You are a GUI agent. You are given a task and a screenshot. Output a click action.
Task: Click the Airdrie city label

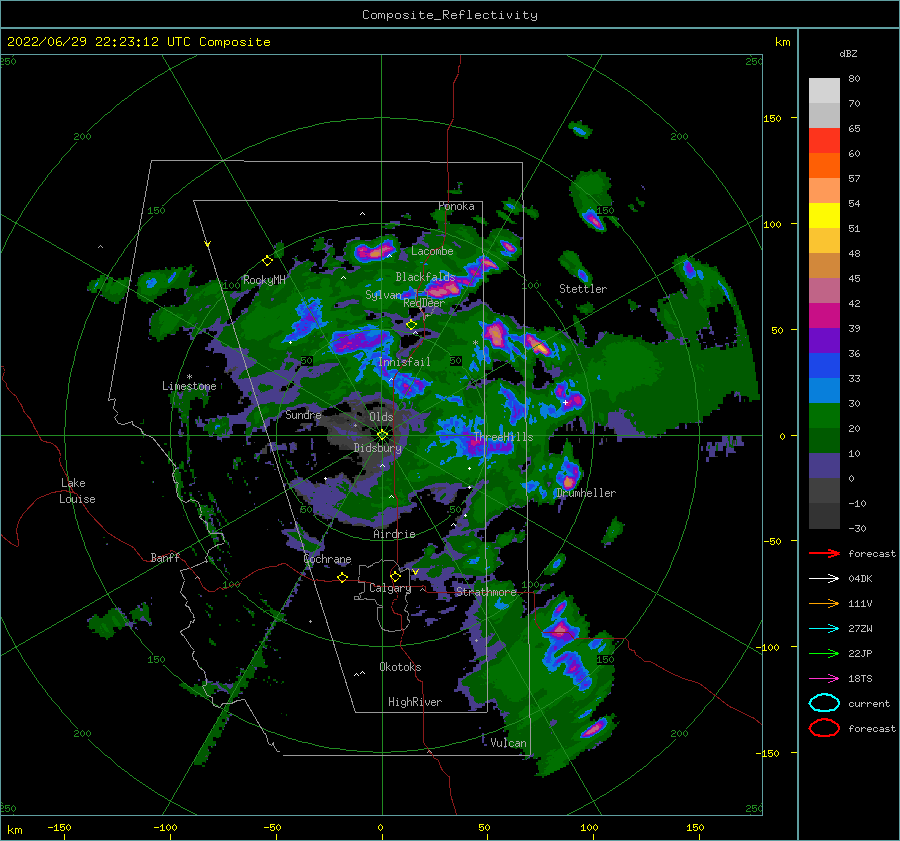[x=394, y=534]
